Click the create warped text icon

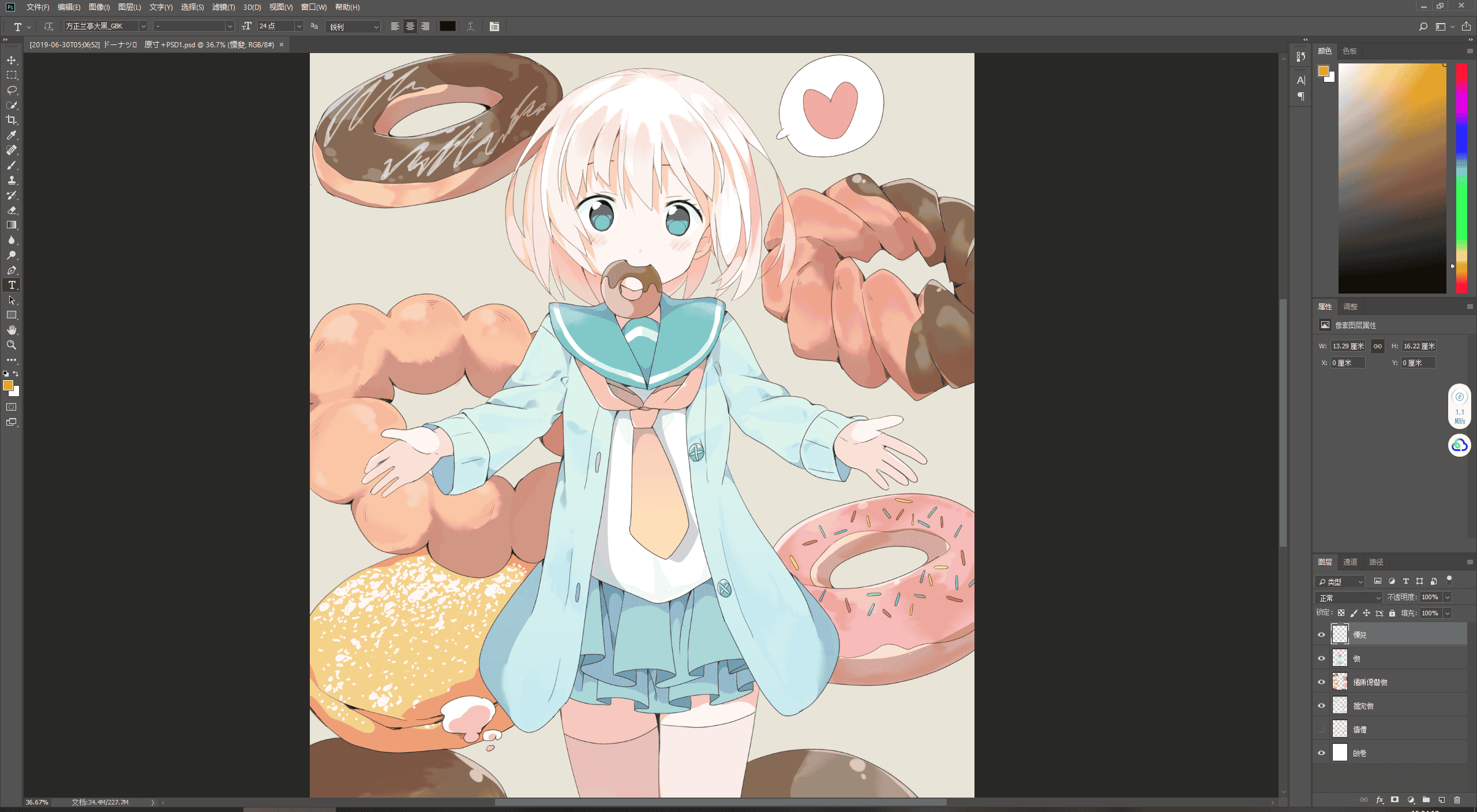471,27
